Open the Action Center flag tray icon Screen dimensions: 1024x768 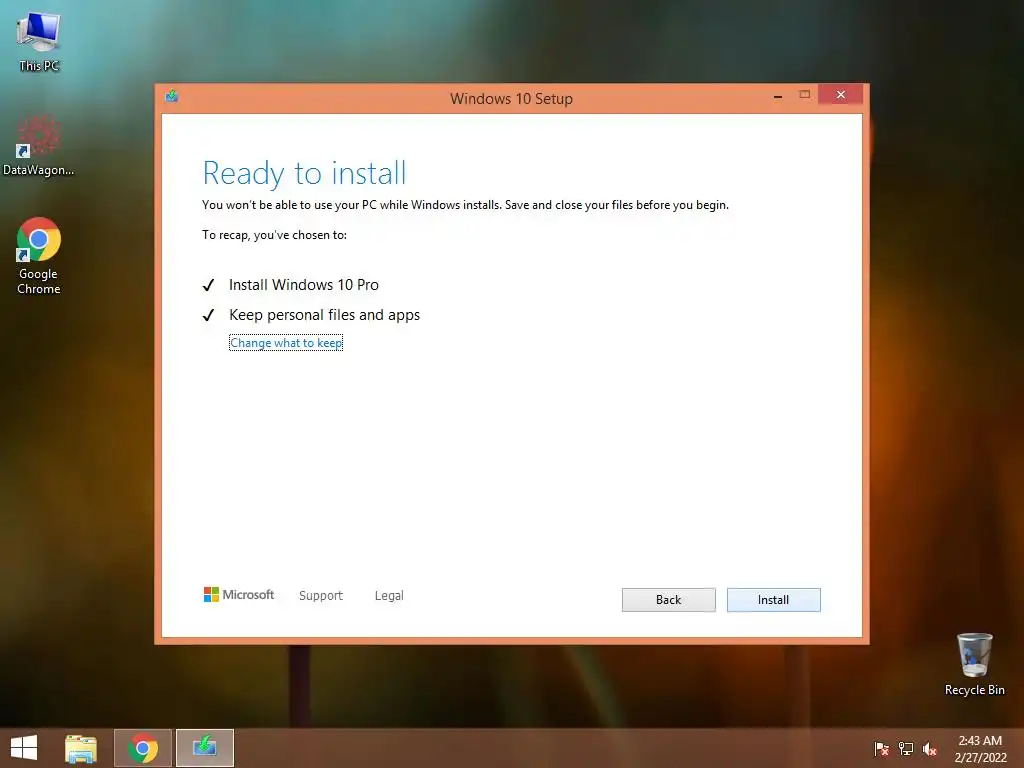[x=881, y=748]
